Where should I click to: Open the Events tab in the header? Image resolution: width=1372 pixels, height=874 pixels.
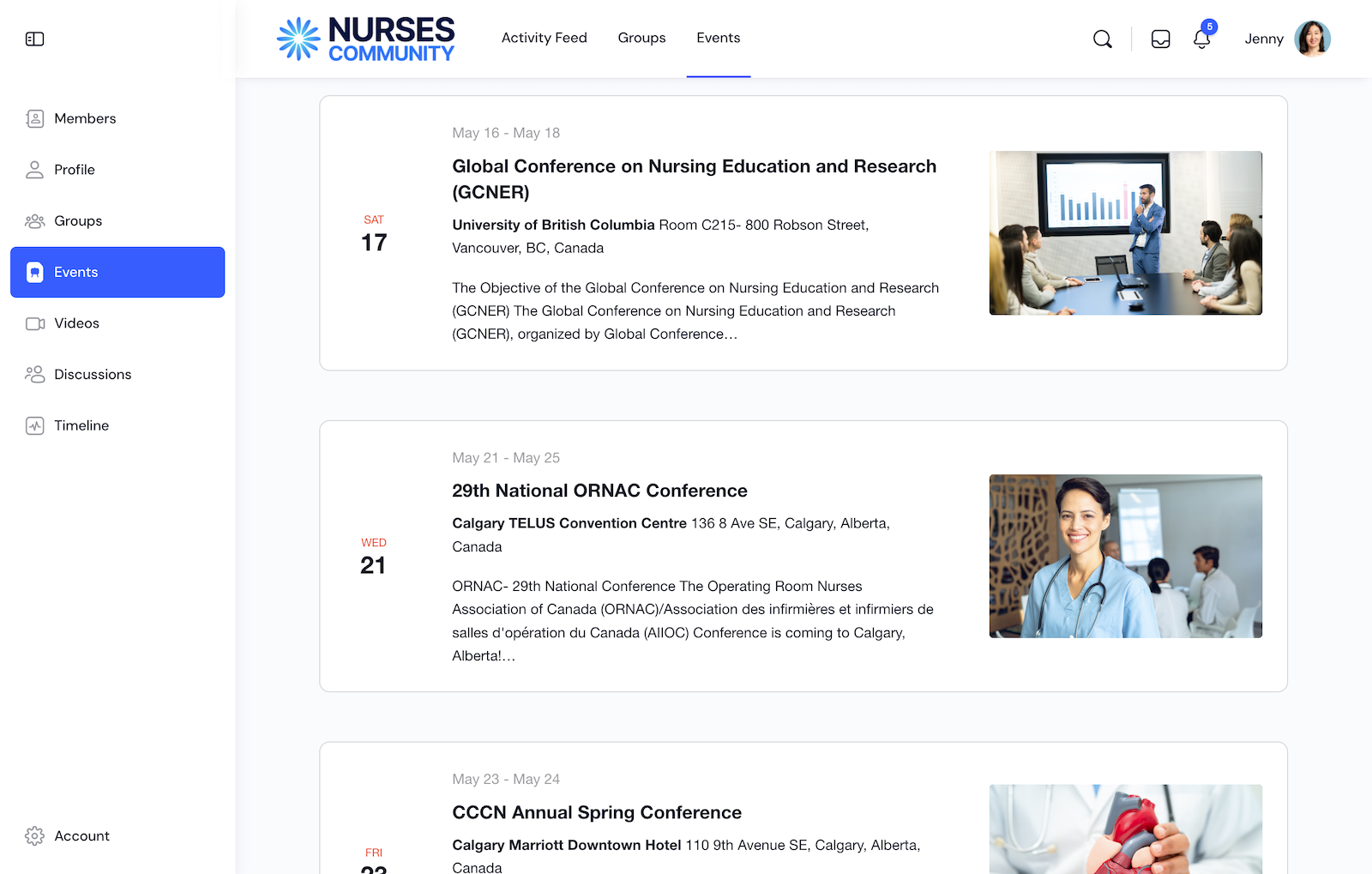coord(718,38)
